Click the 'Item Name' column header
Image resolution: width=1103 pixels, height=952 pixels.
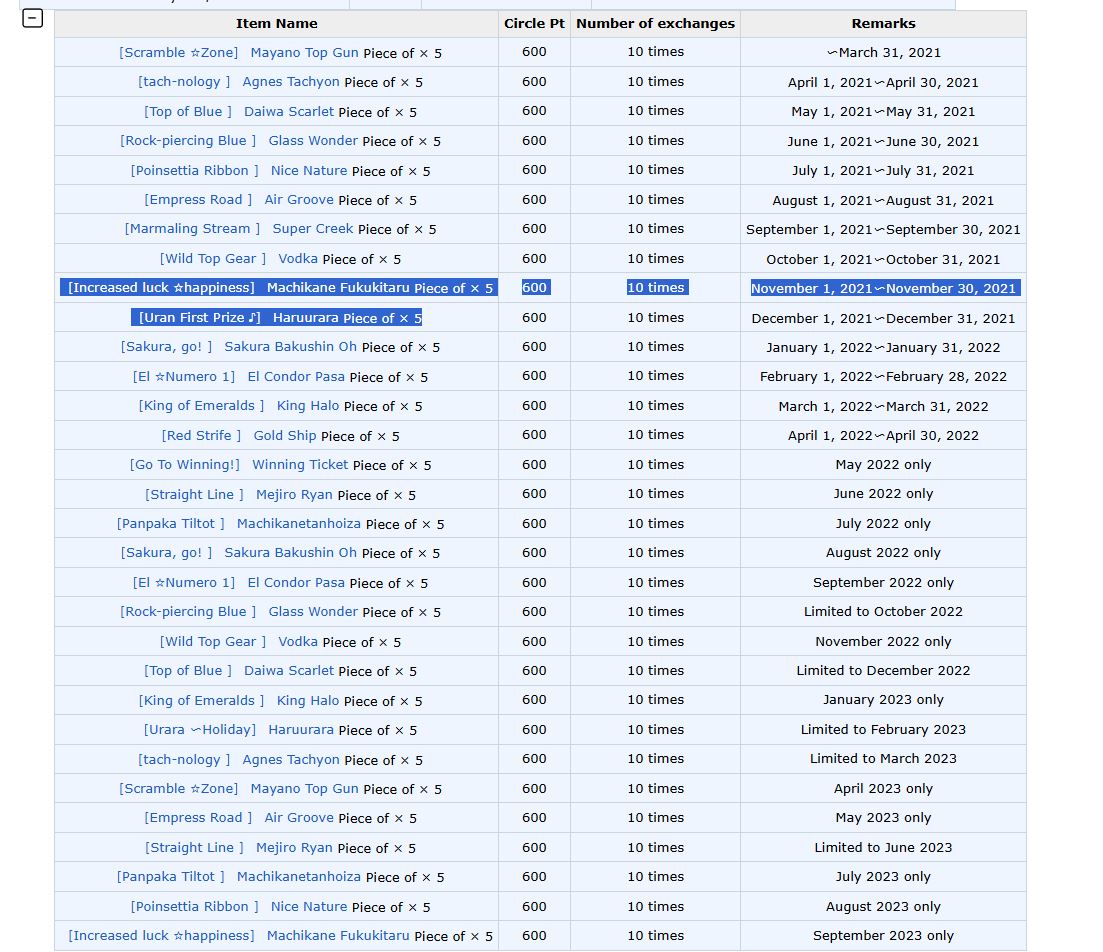point(276,23)
